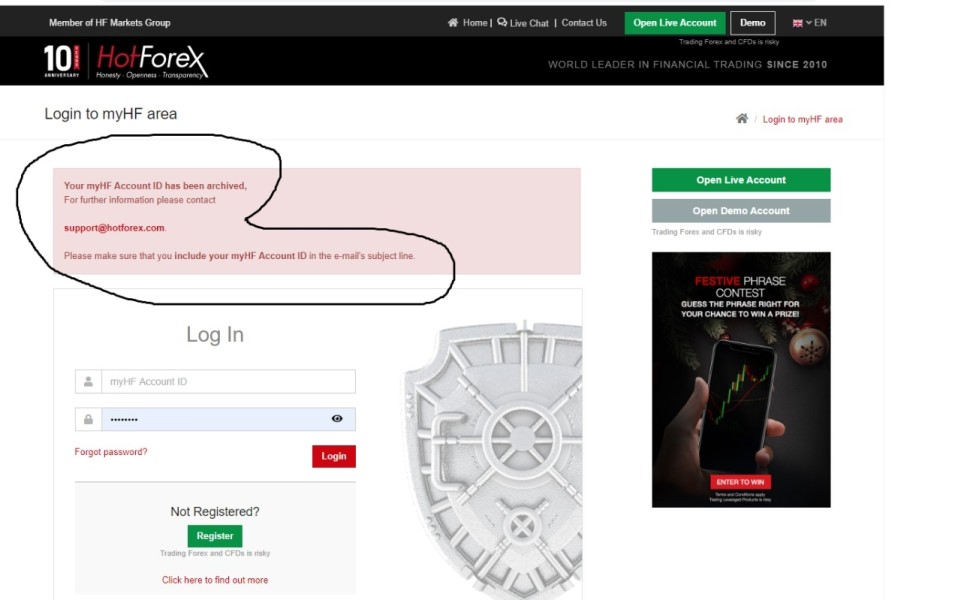Click the user icon beside Account ID field
This screenshot has width=961, height=600.
[x=88, y=381]
